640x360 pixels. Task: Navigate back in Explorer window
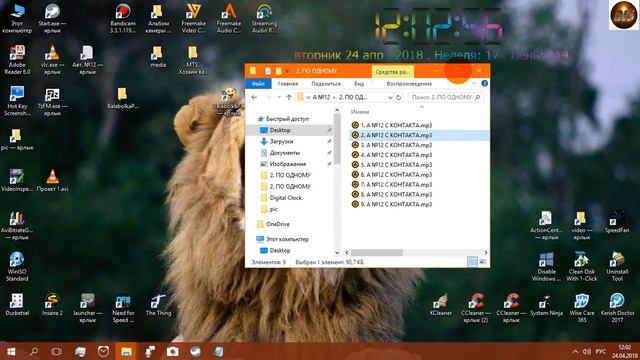[x=254, y=97]
